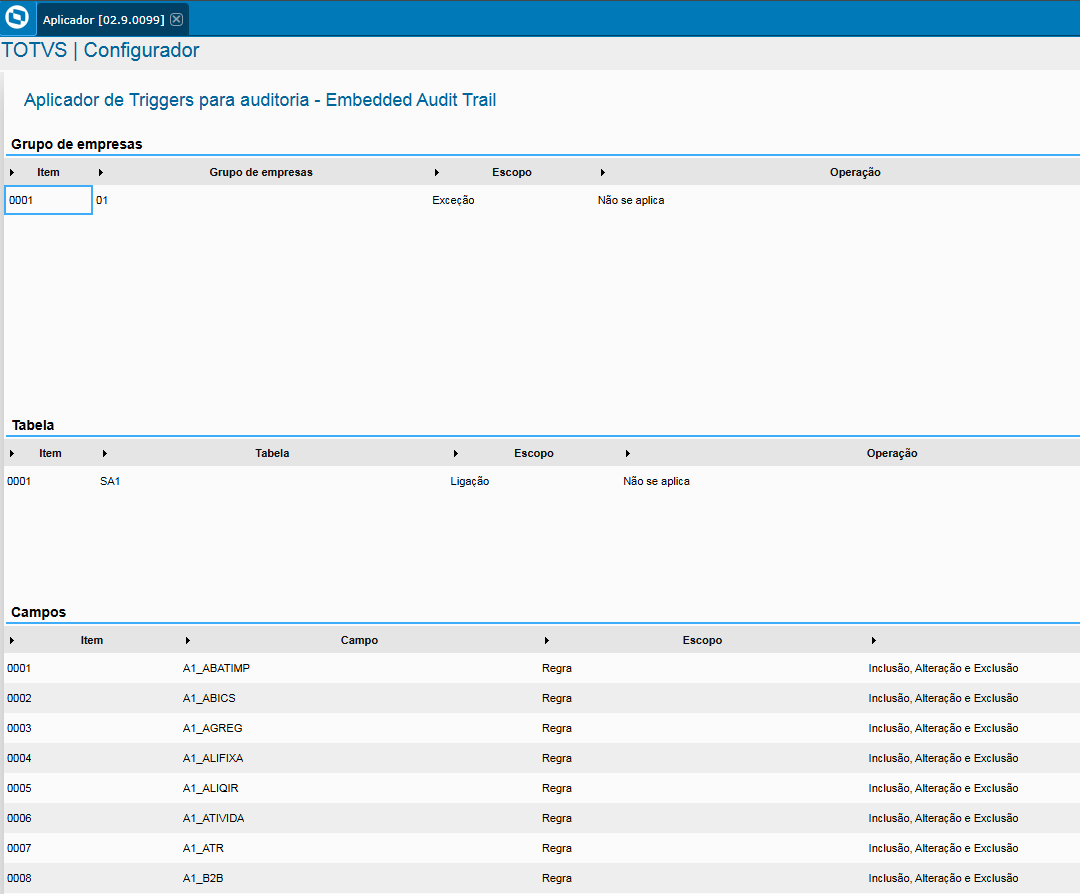Image resolution: width=1080 pixels, height=894 pixels.
Task: Select the highlighted 0001 cell in Grupo de empresas
Action: [48, 200]
